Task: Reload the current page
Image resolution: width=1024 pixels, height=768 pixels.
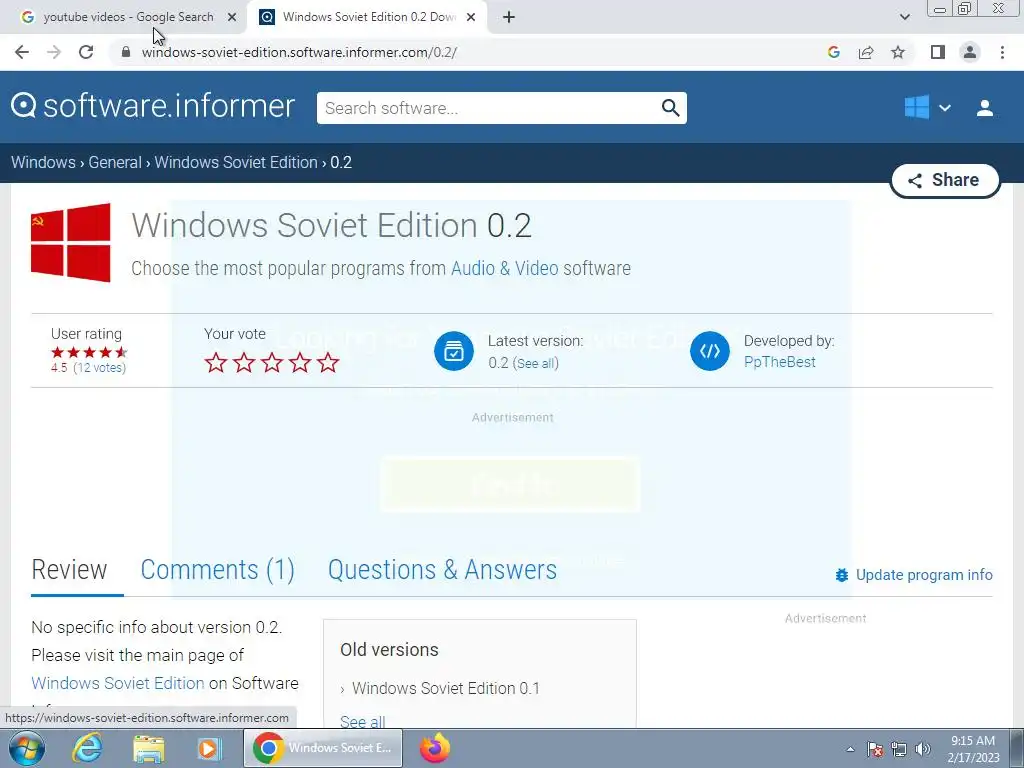Action: [86, 52]
